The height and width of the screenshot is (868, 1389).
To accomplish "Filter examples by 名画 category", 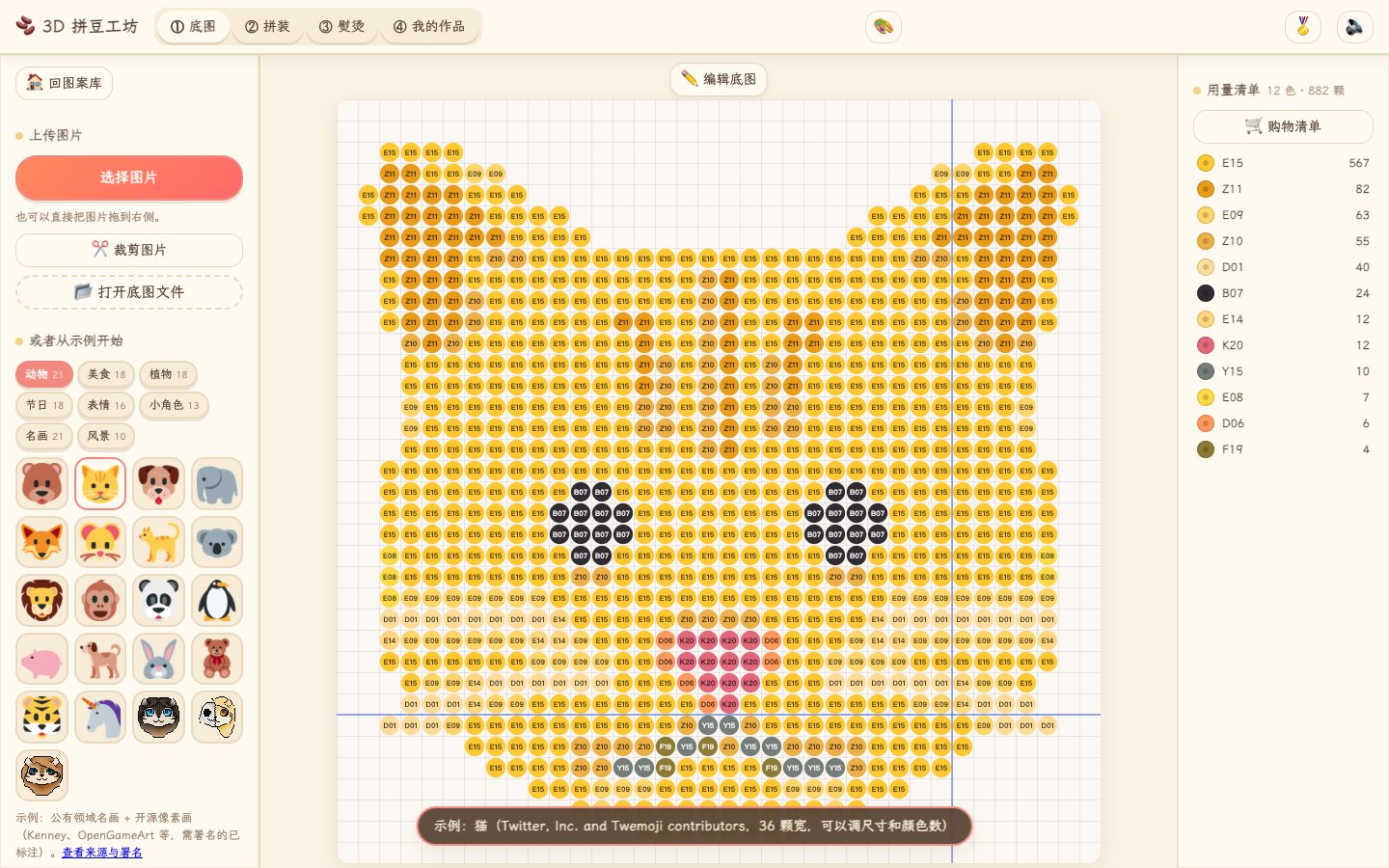I will coord(44,436).
